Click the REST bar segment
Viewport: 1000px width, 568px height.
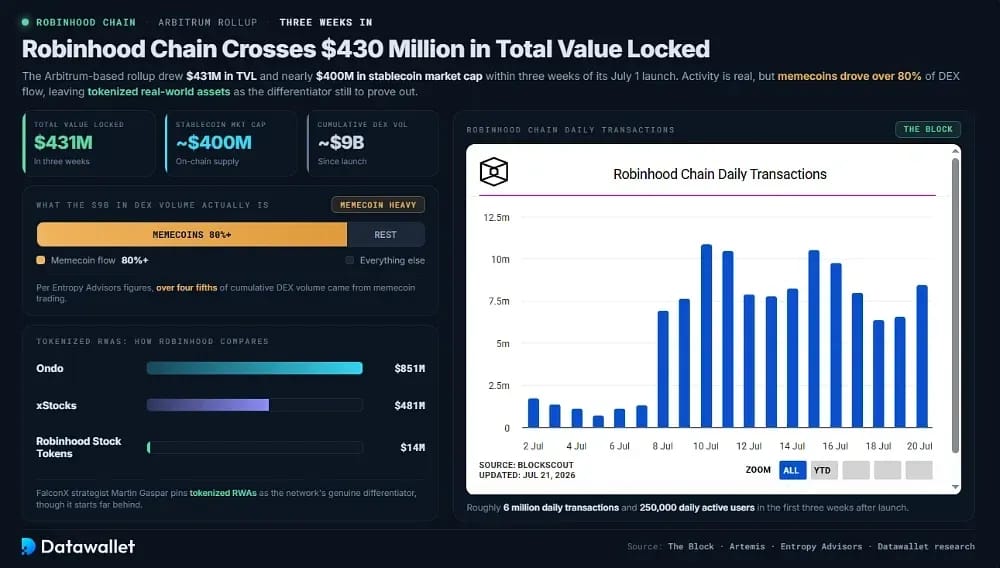tap(386, 235)
